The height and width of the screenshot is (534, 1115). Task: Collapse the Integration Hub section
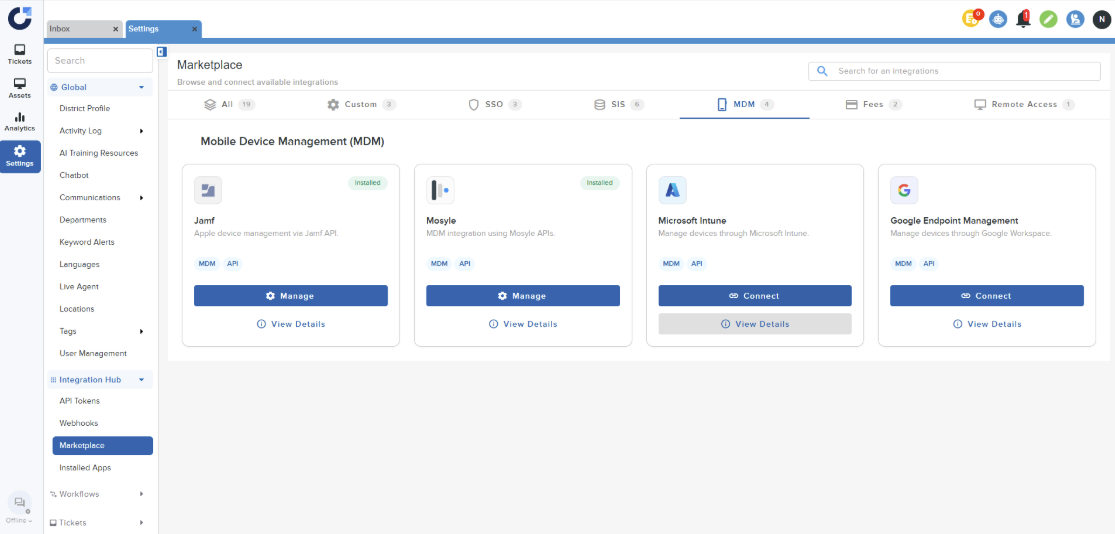click(141, 380)
